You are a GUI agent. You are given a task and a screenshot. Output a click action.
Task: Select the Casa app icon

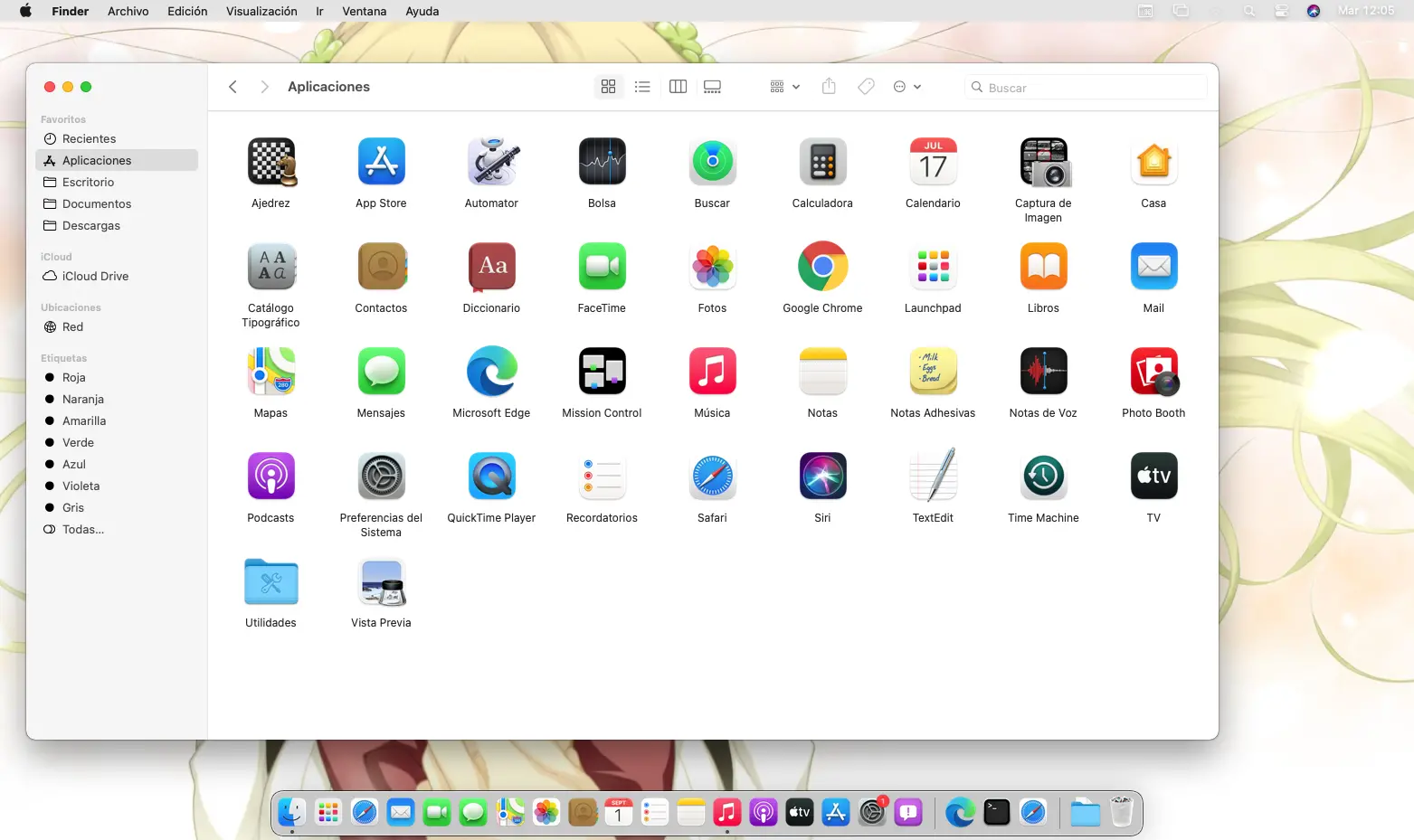(1153, 162)
